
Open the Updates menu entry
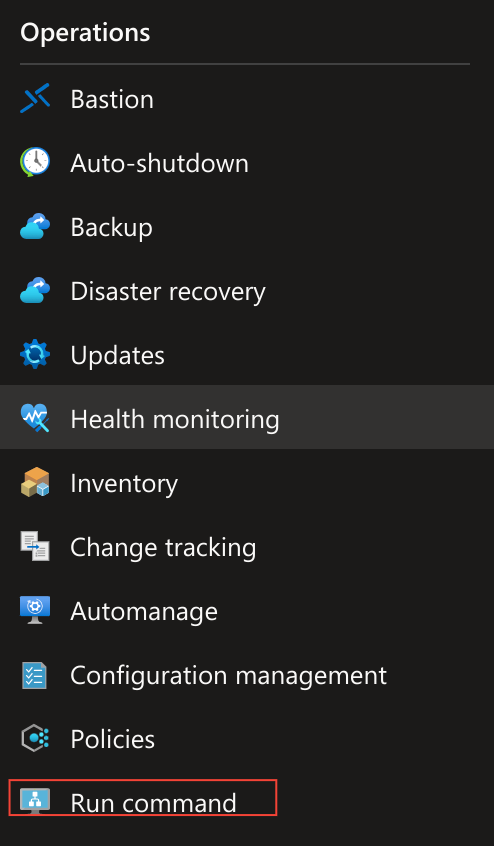pyautogui.click(x=118, y=355)
